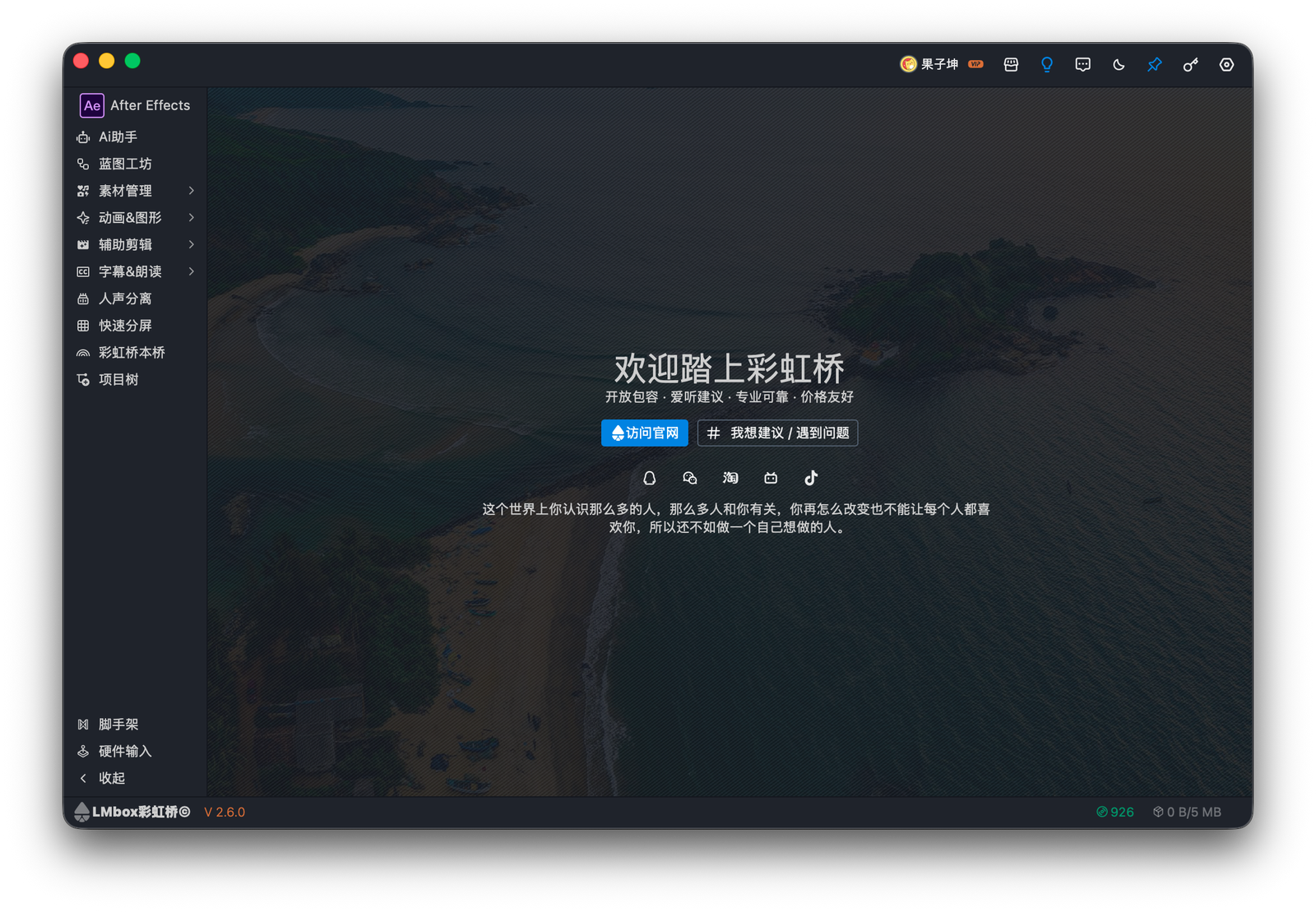
Task: Click the green 926 status counter
Action: pyautogui.click(x=1114, y=812)
